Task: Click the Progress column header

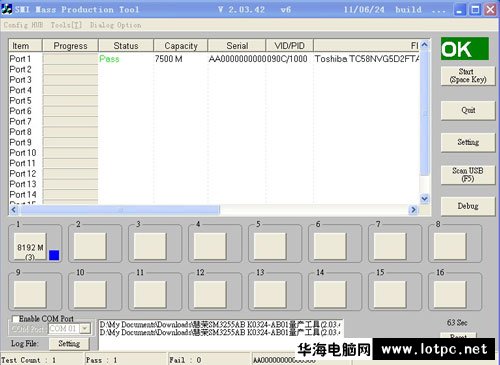Action: (x=70, y=46)
